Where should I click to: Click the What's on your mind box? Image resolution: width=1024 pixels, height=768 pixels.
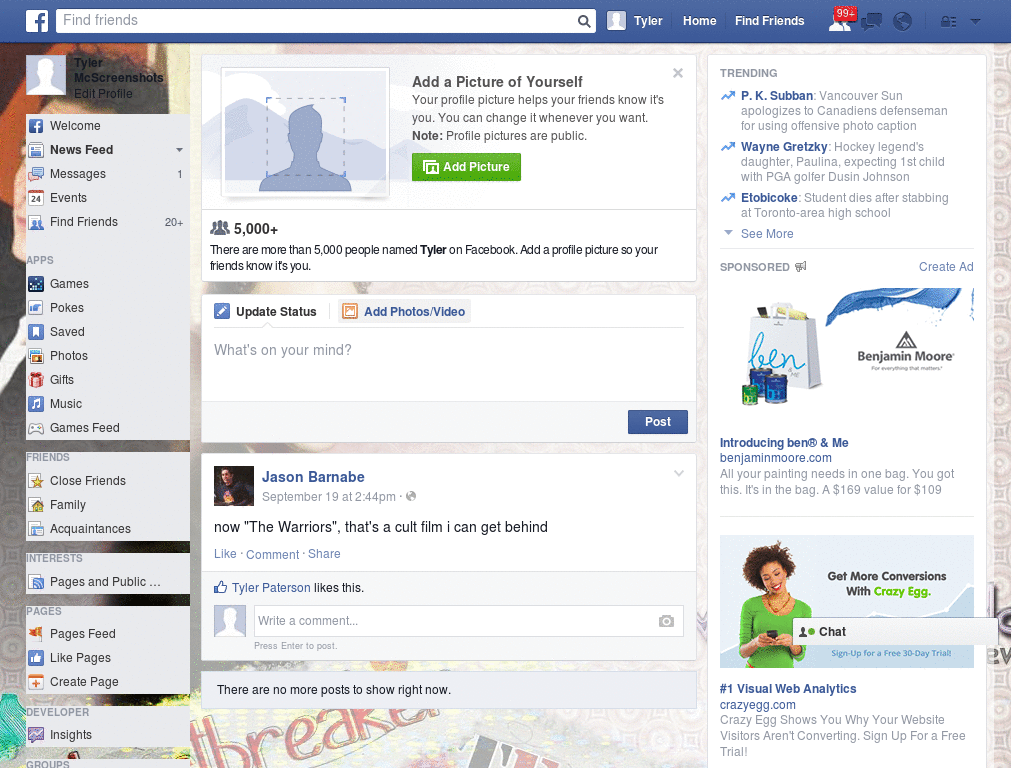click(449, 363)
